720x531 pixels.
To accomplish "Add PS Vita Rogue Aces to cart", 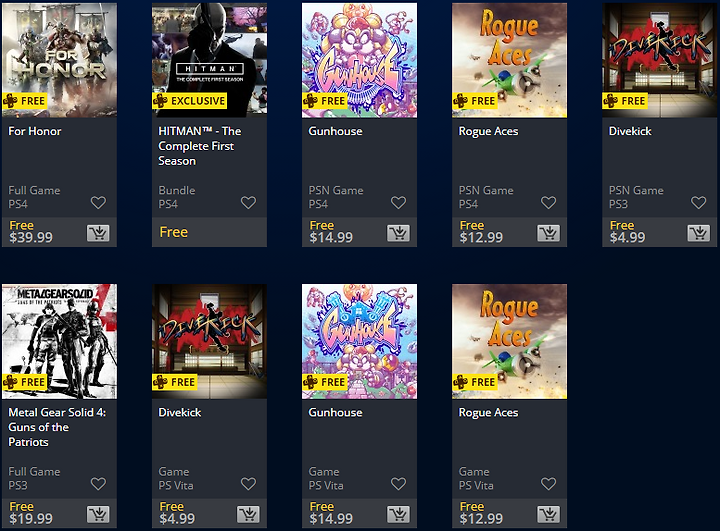I will point(549,514).
